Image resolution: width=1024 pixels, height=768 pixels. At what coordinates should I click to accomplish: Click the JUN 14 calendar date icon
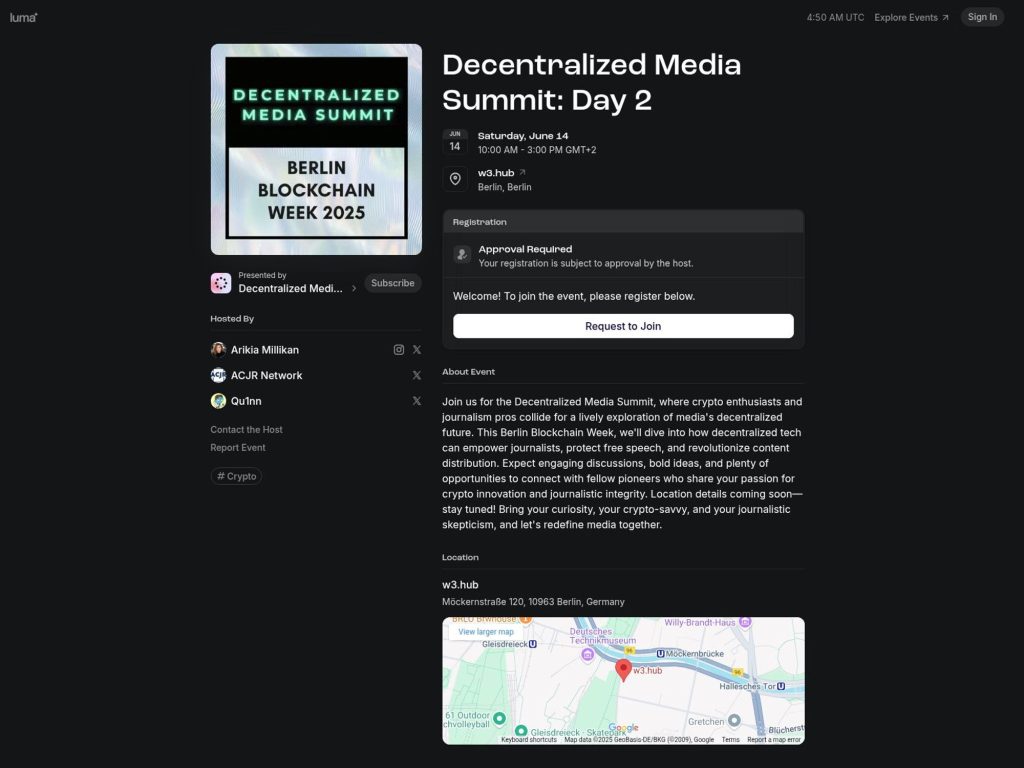455,142
